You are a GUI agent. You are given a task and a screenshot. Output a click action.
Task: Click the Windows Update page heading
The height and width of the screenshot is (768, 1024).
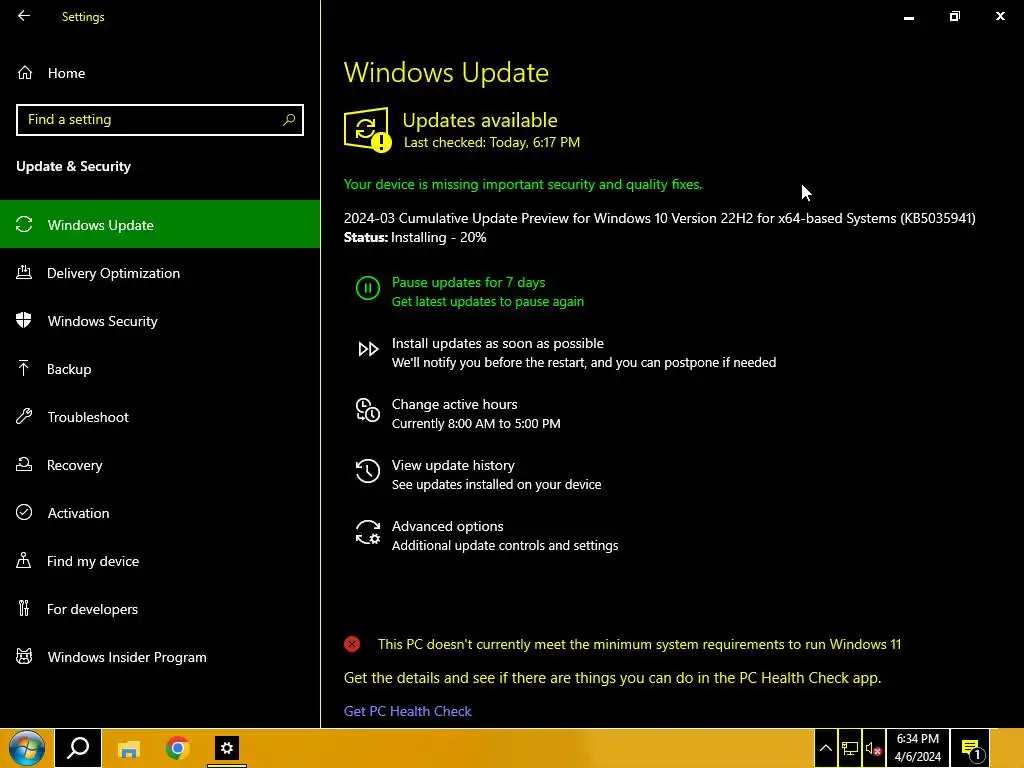pos(446,72)
